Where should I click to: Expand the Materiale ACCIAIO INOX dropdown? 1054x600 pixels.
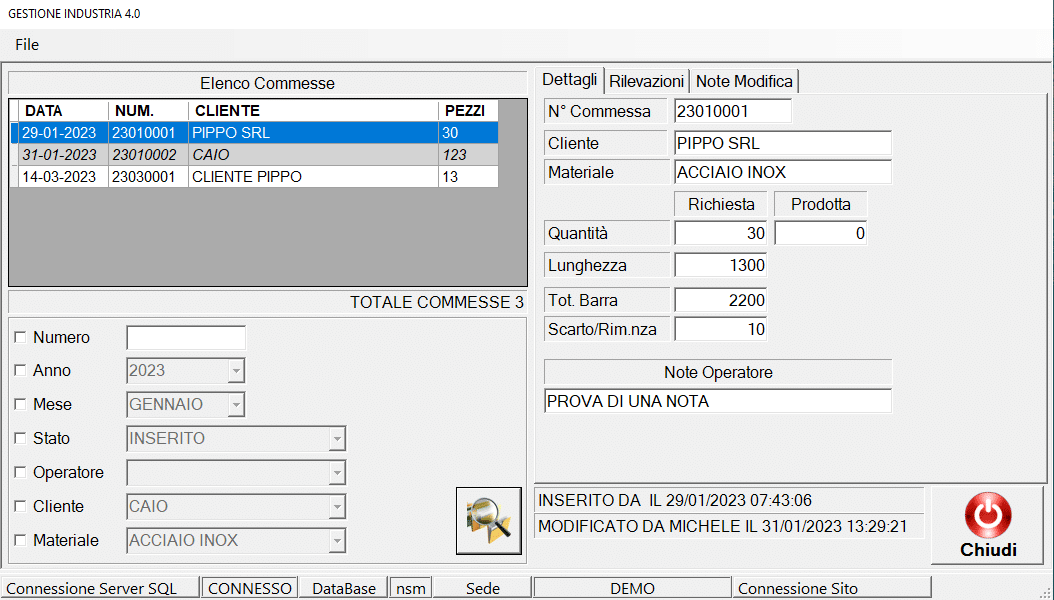[337, 541]
